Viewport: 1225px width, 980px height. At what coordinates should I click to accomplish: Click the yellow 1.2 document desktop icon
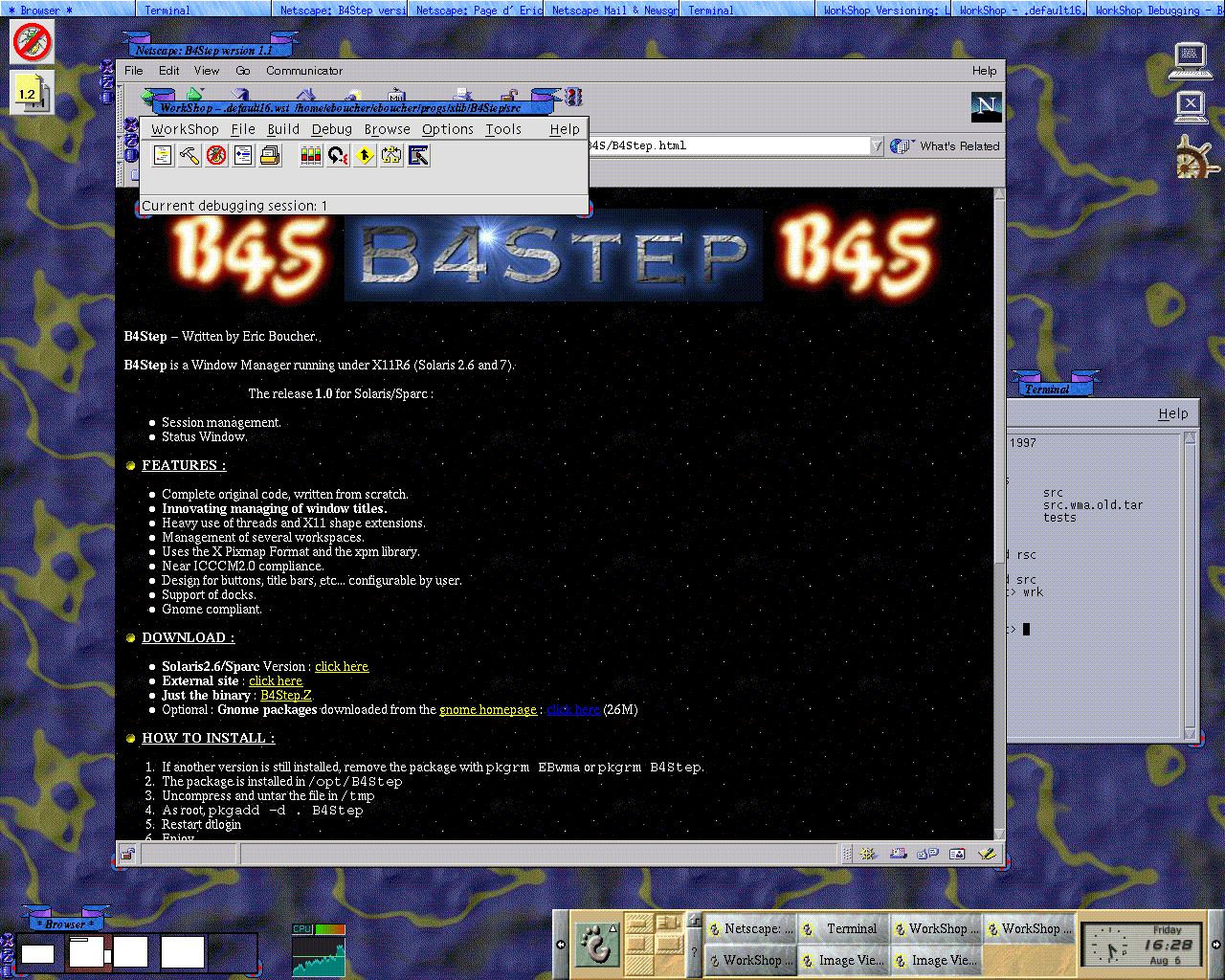pyautogui.click(x=33, y=93)
